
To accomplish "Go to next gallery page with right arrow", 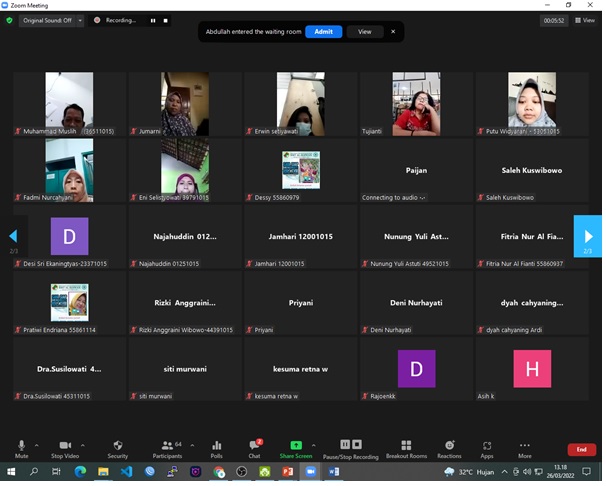I will click(x=587, y=236).
